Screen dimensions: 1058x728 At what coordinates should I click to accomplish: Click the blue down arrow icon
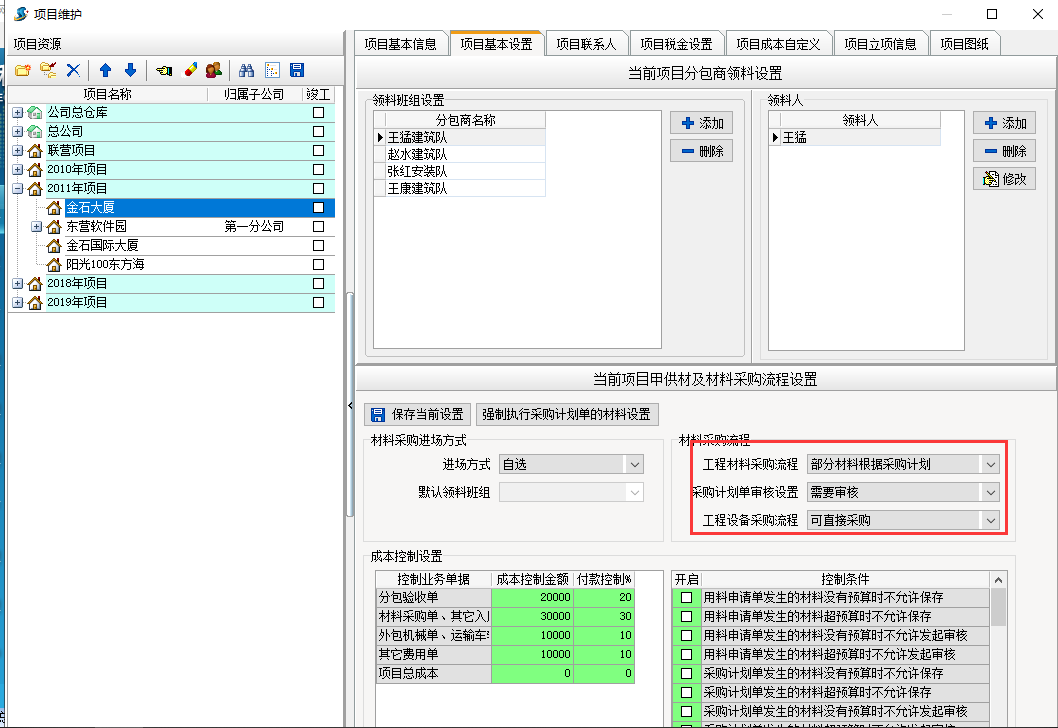pyautogui.click(x=130, y=70)
